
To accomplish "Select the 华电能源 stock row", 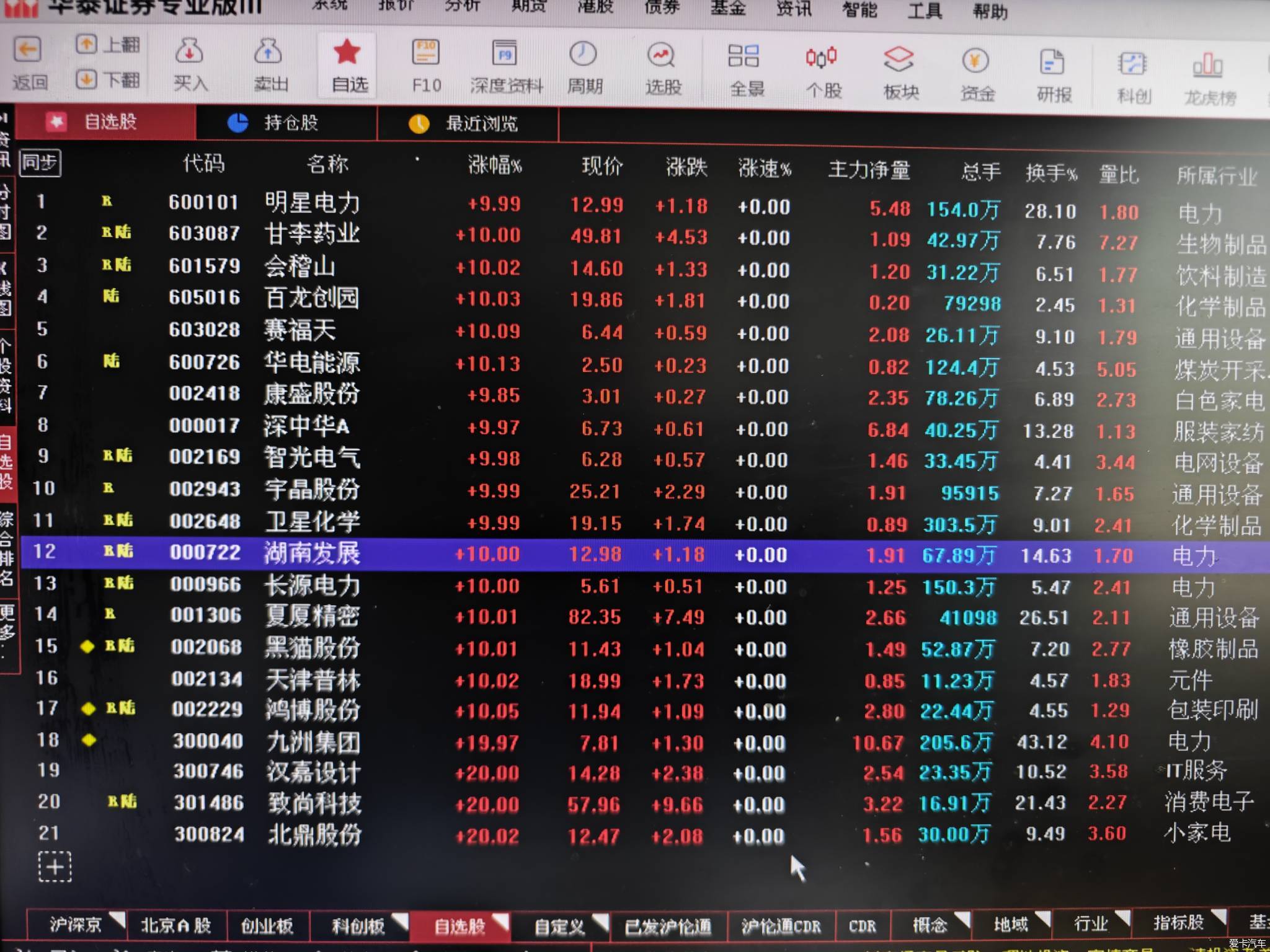I will point(645,364).
